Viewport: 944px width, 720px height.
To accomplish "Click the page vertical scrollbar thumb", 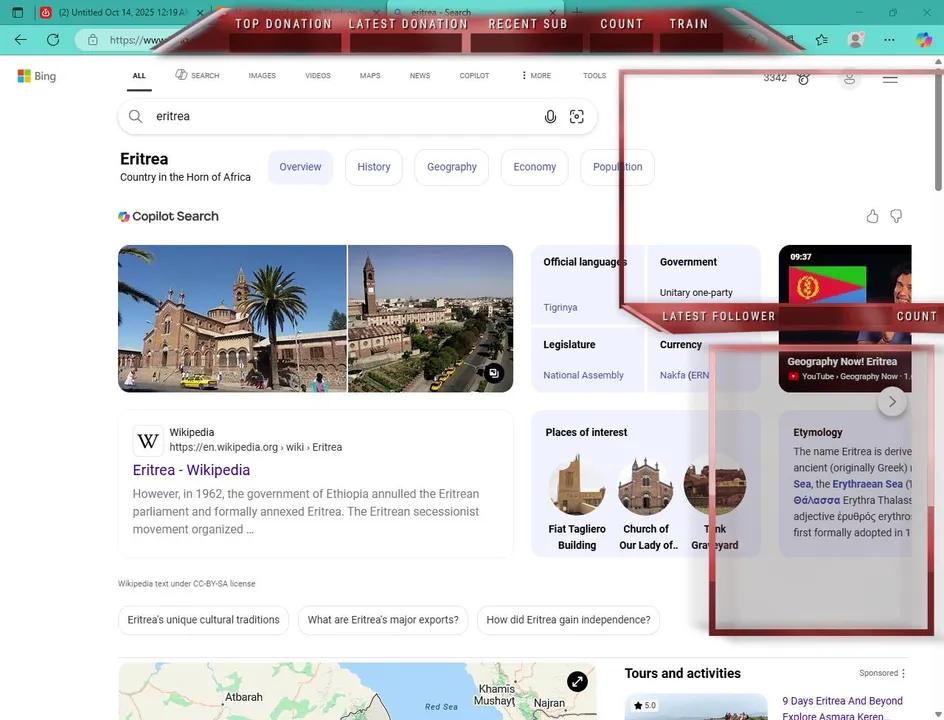I will (x=938, y=129).
